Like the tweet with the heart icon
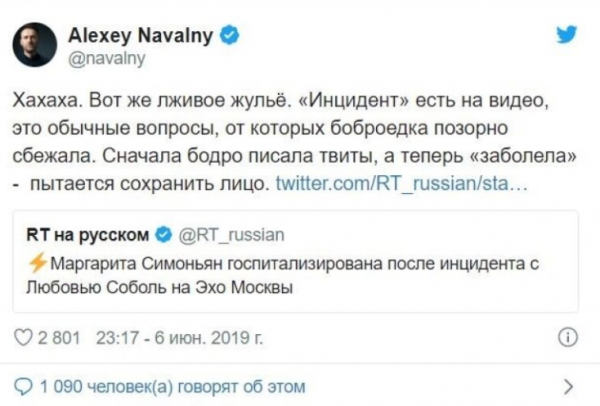This screenshot has height=406, width=600. 28,336
